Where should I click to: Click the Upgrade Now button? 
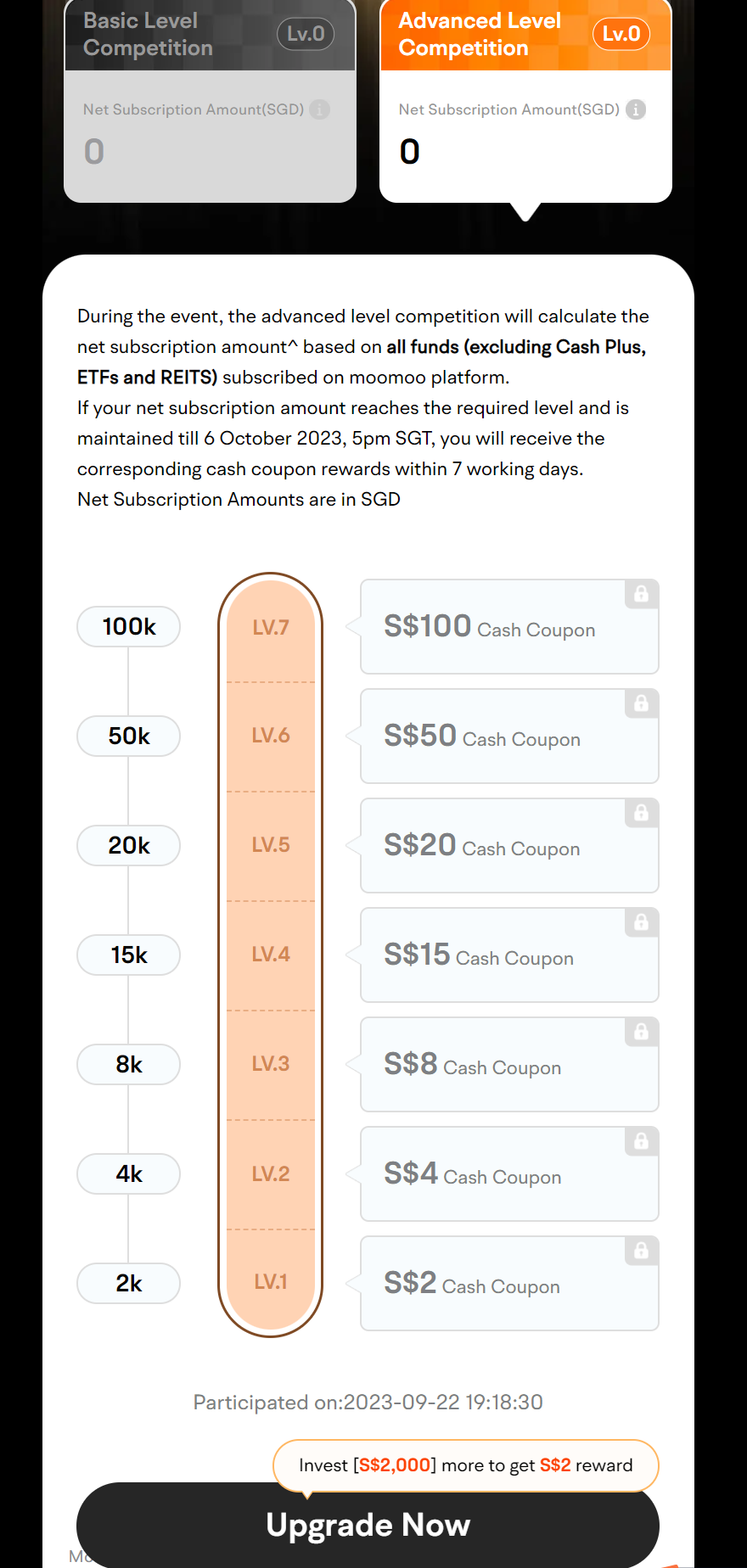tap(368, 1525)
